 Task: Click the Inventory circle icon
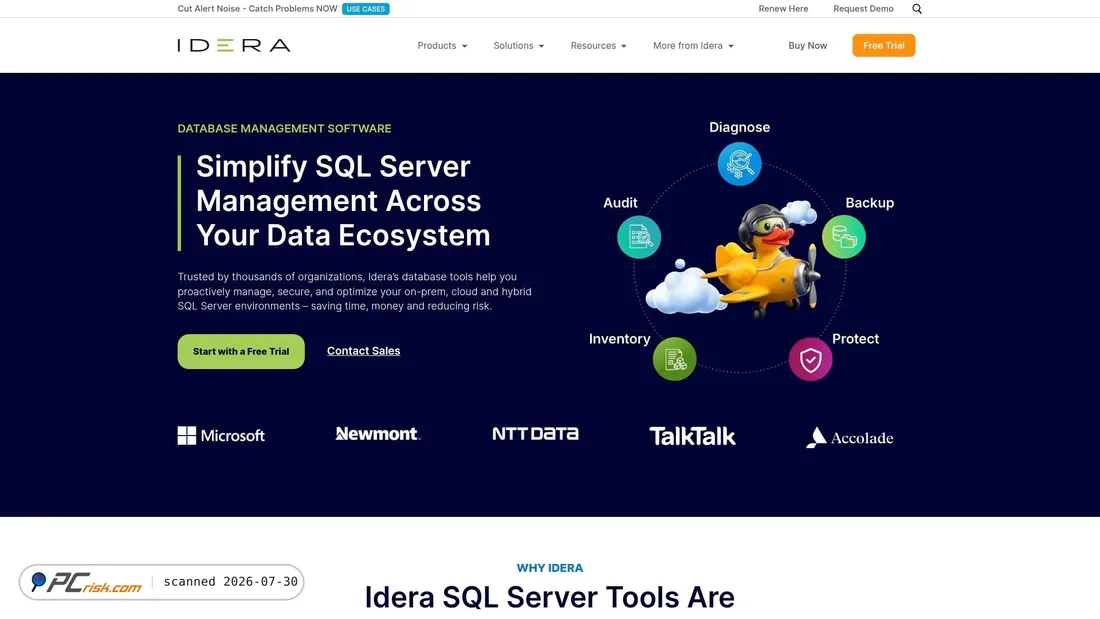click(x=674, y=359)
